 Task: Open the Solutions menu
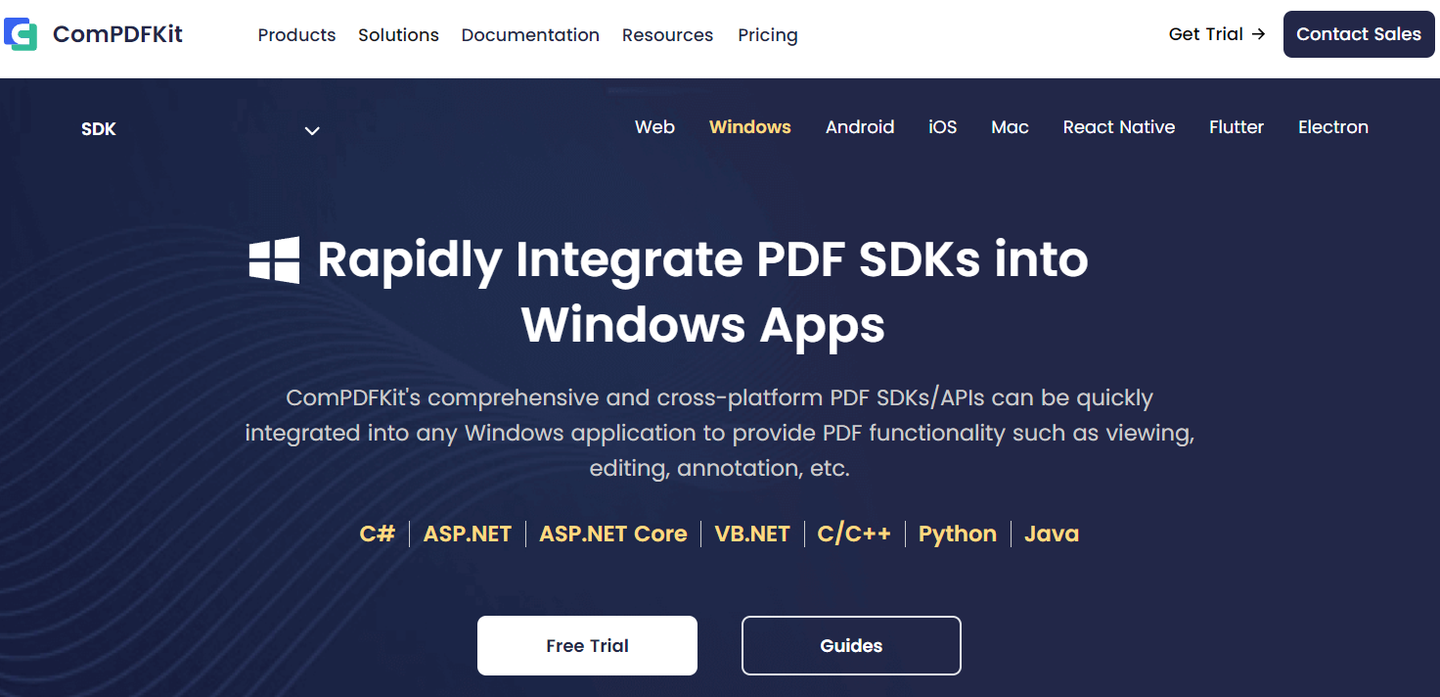click(398, 35)
